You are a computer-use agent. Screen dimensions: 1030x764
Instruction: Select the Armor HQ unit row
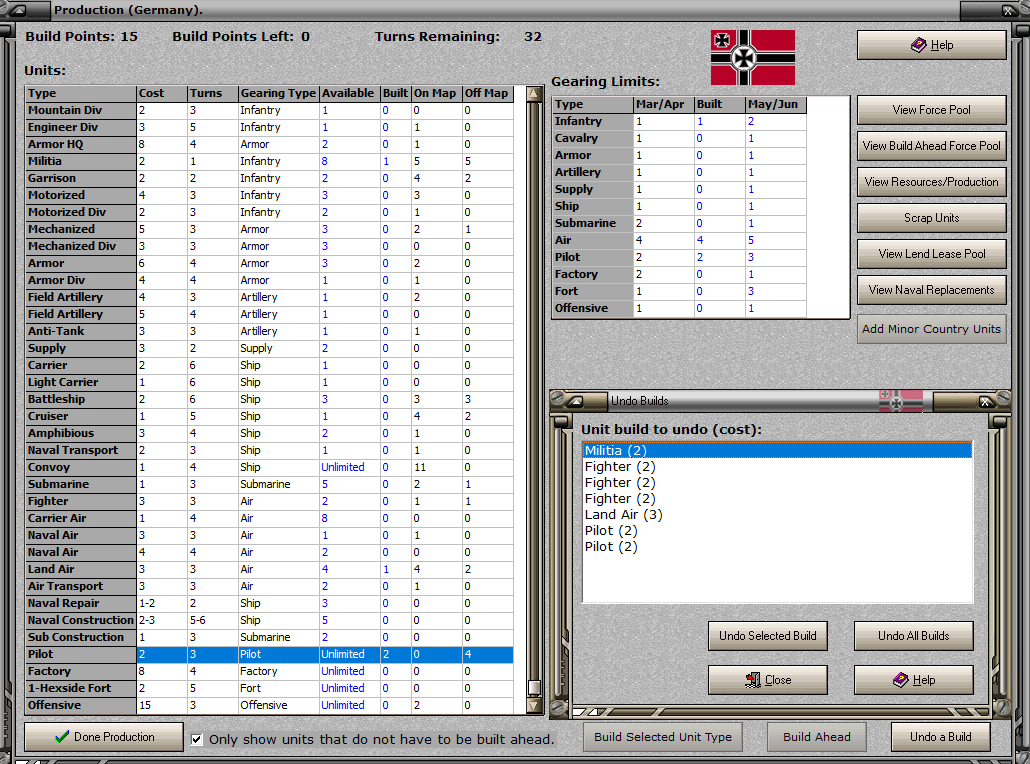pos(269,145)
